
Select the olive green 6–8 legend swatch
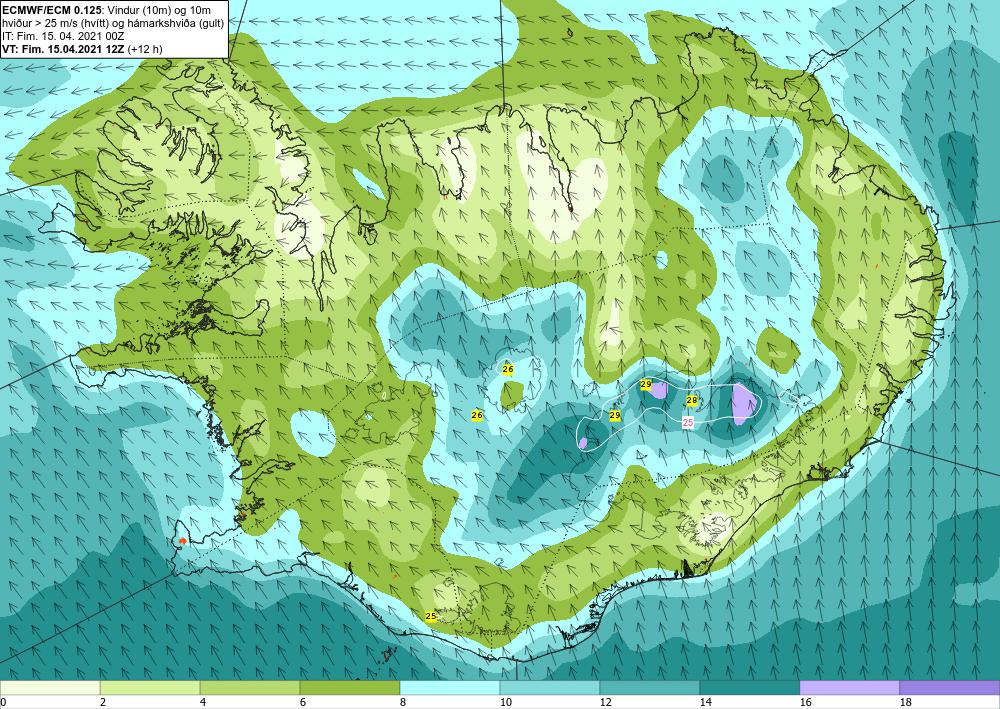tap(349, 688)
